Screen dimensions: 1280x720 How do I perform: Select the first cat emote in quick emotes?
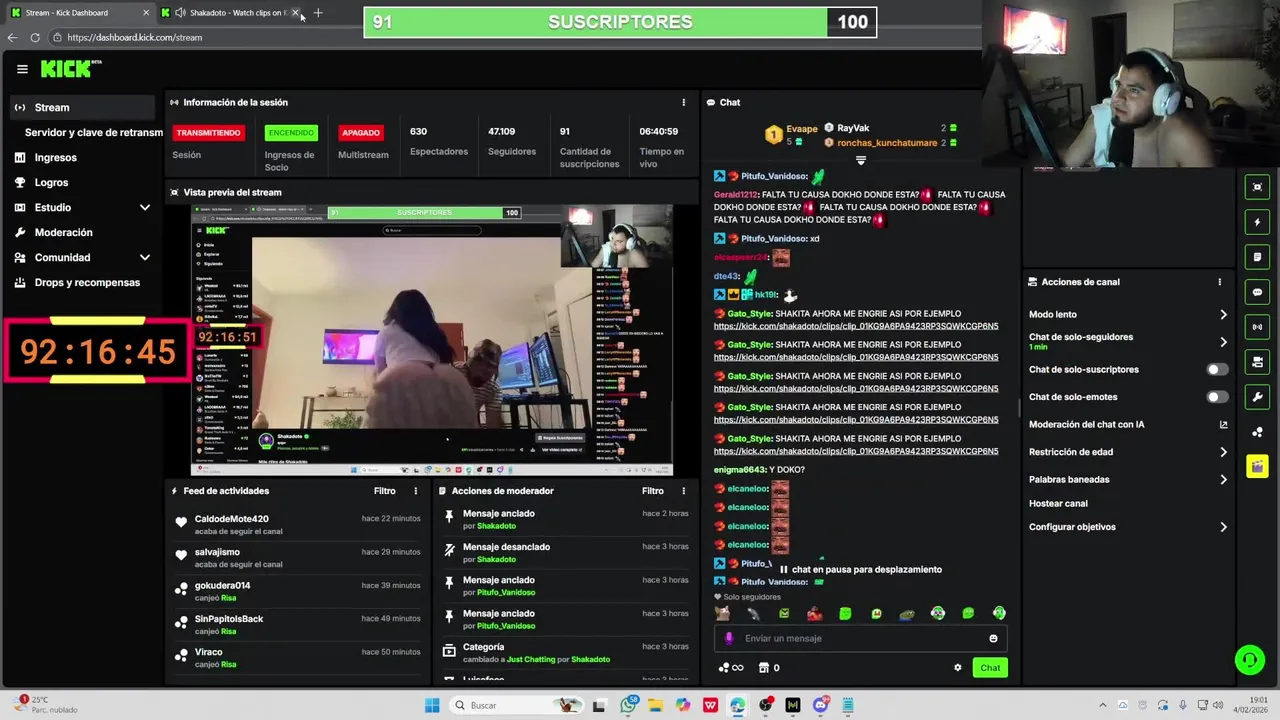[x=722, y=613]
